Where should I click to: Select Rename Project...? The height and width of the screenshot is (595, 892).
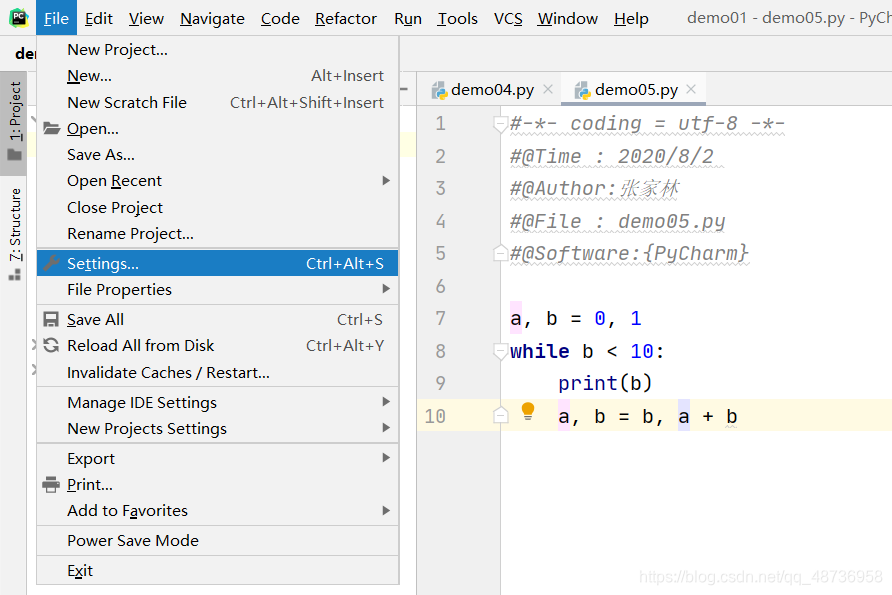point(217,234)
